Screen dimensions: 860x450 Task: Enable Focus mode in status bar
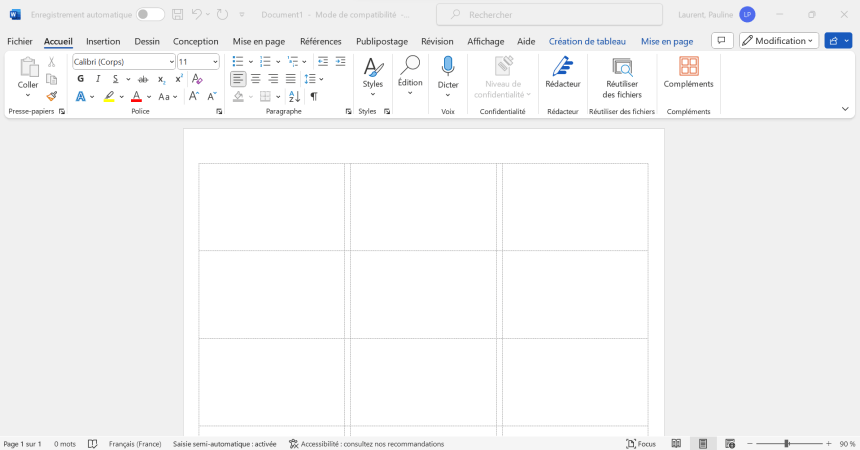pos(641,444)
